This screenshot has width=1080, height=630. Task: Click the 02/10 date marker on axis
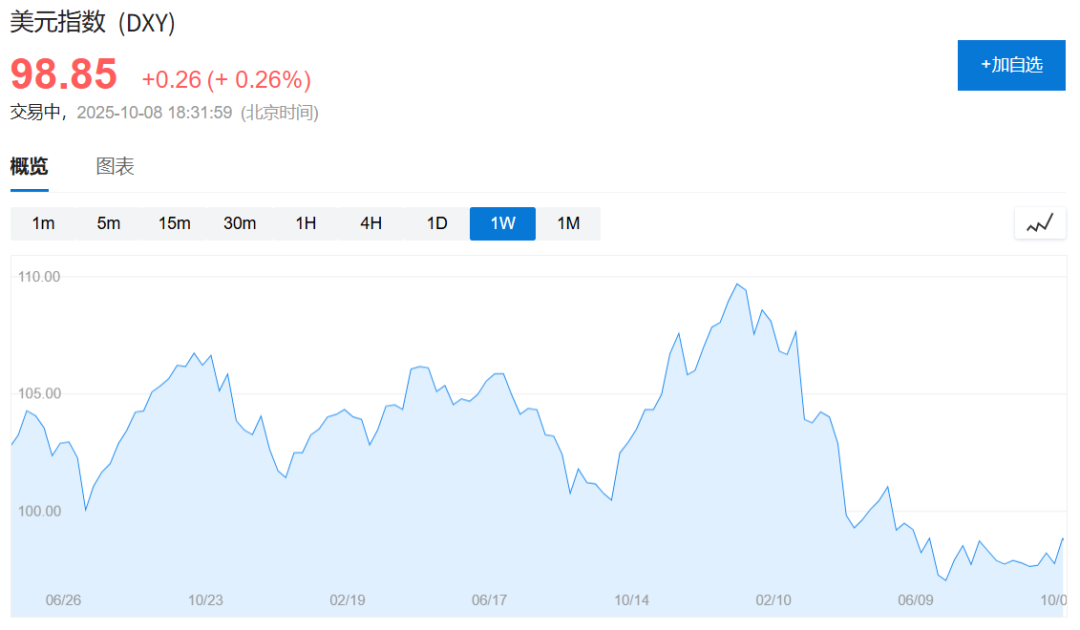(773, 600)
